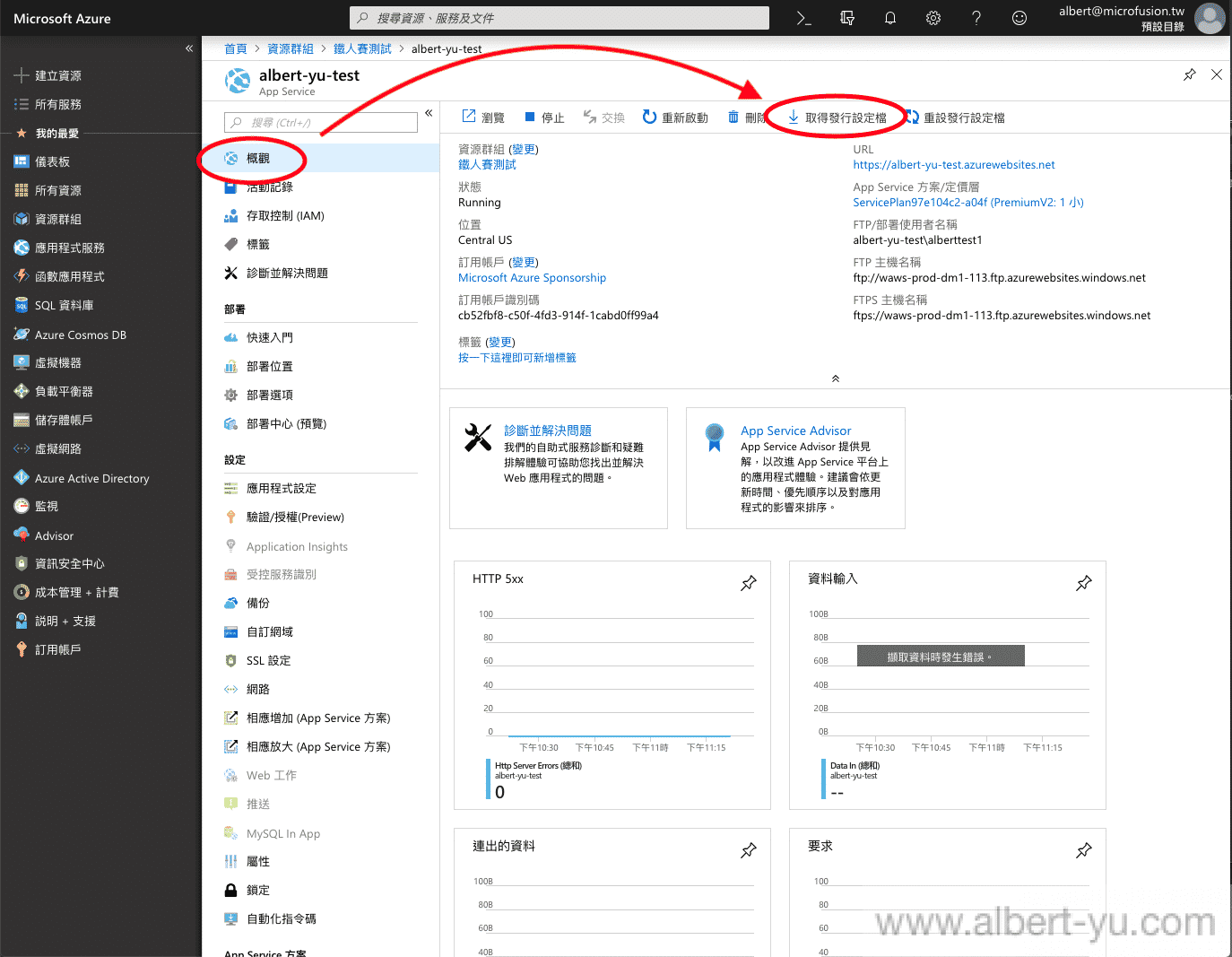Image resolution: width=1232 pixels, height=957 pixels.
Task: Click 按一下這裡即可新增標籤 link
Action: click(x=517, y=358)
